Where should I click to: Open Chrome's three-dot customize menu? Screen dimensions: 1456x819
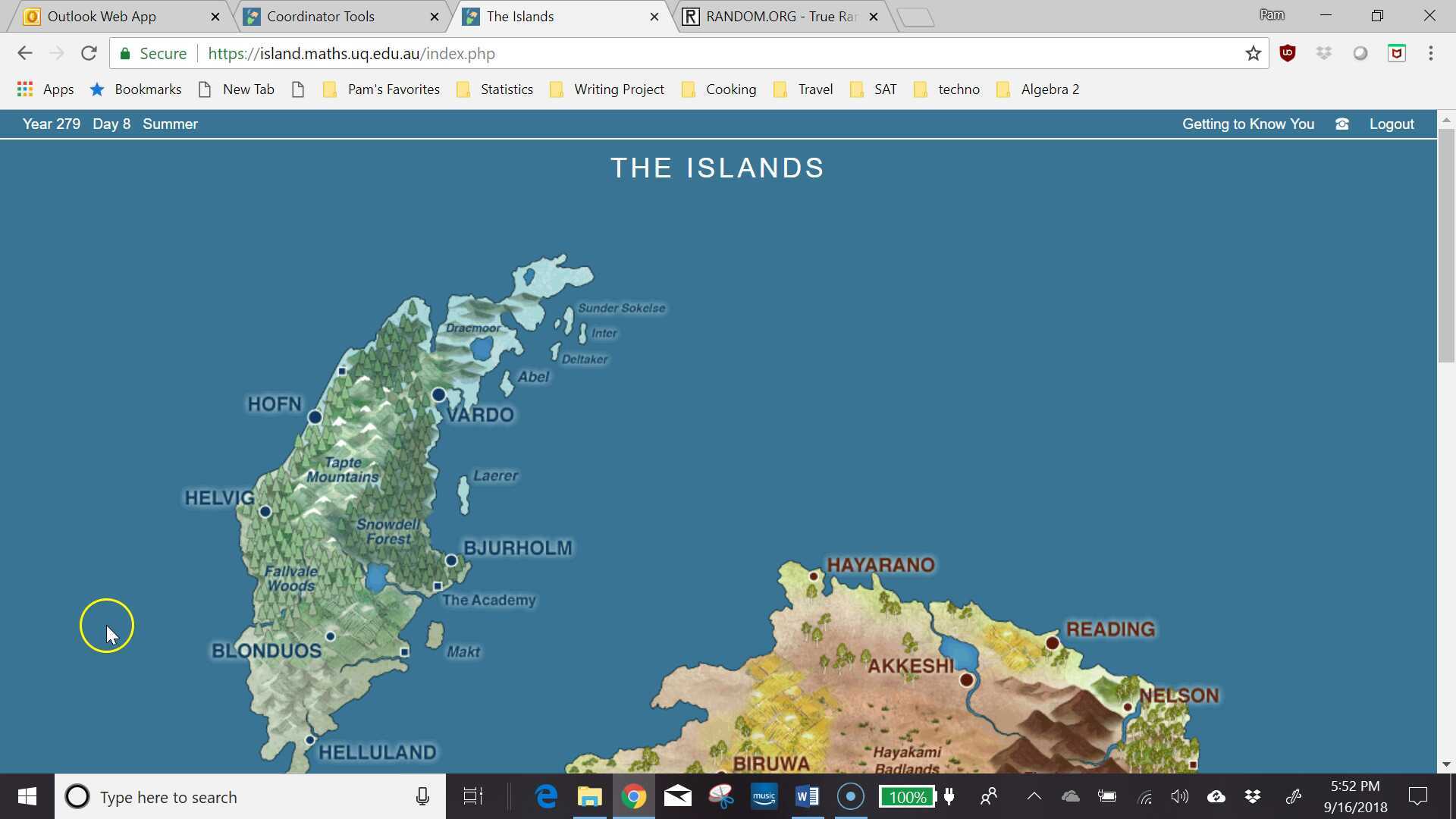click(1430, 53)
